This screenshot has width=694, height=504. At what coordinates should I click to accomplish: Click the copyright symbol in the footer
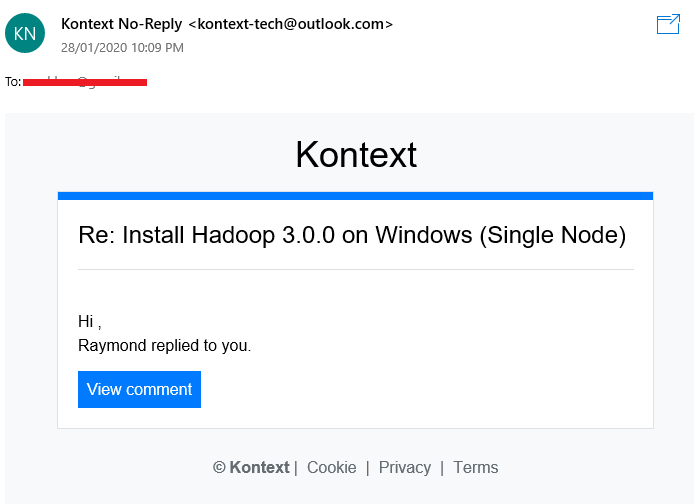click(219, 467)
